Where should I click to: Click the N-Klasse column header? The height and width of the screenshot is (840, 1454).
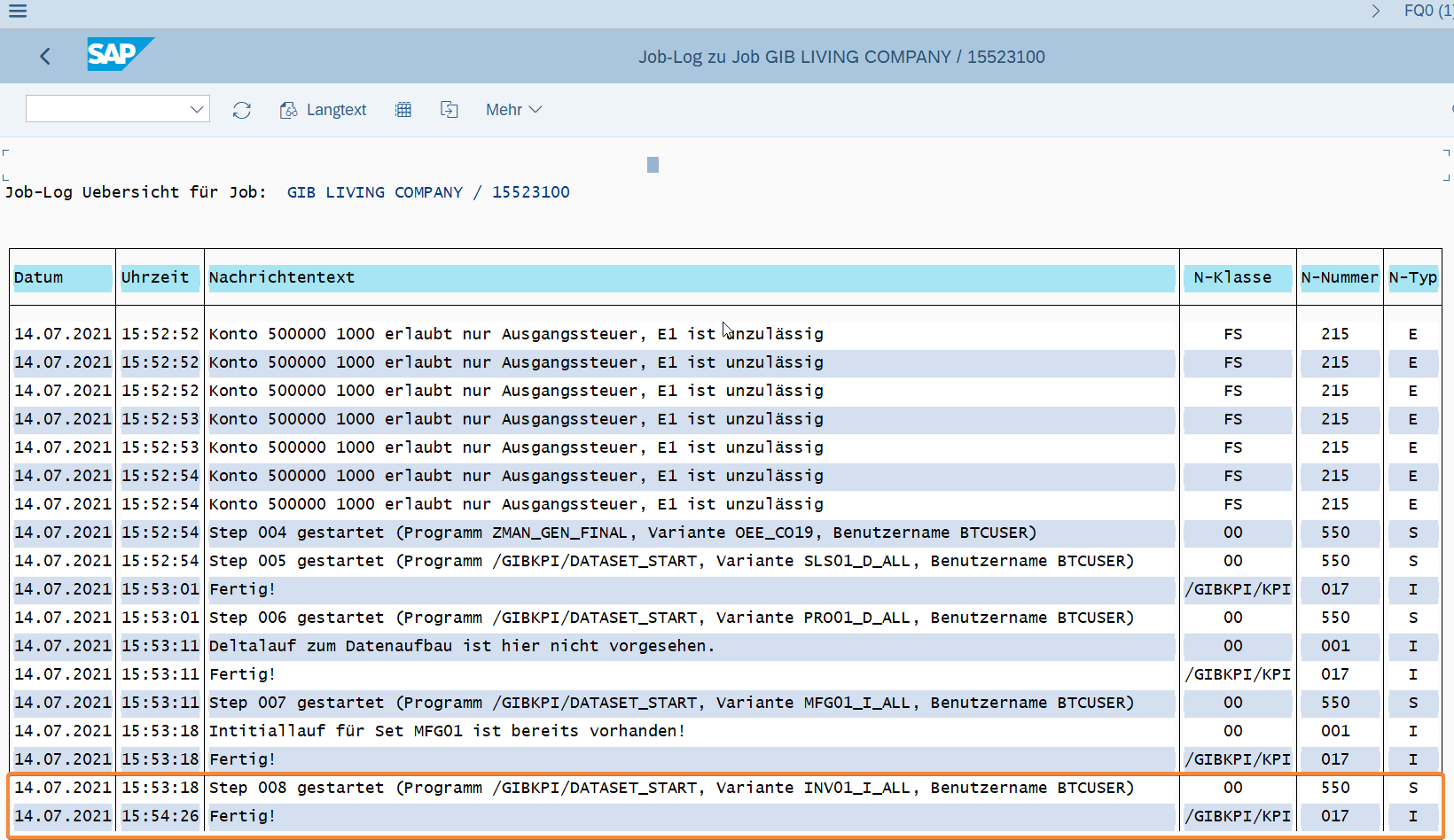1232,277
